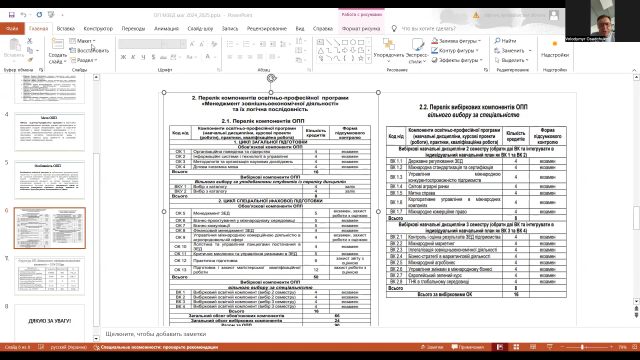Click the Undo arrow icon
This screenshot has height=360, width=640.
[23, 15]
